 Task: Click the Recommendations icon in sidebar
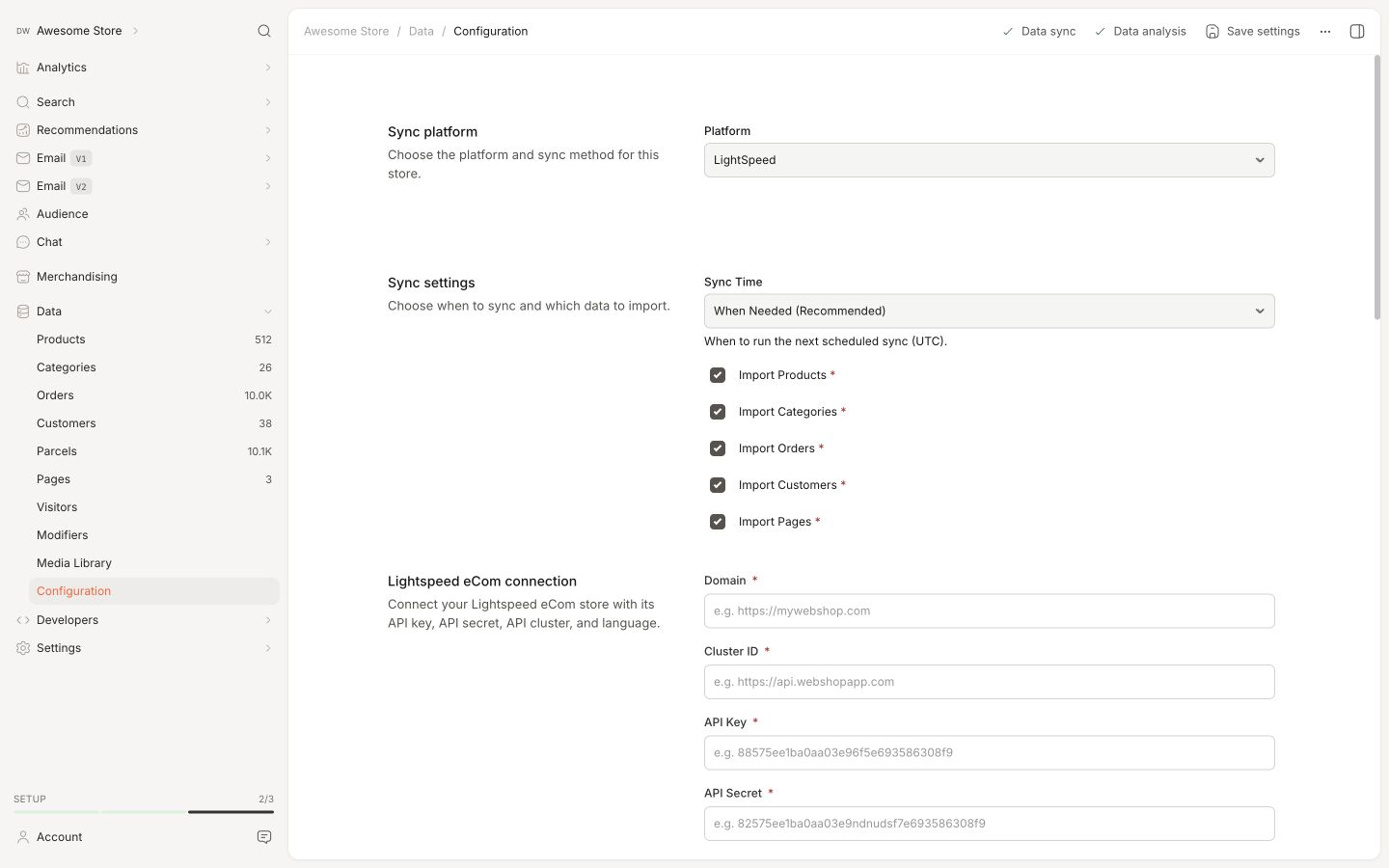(x=23, y=130)
